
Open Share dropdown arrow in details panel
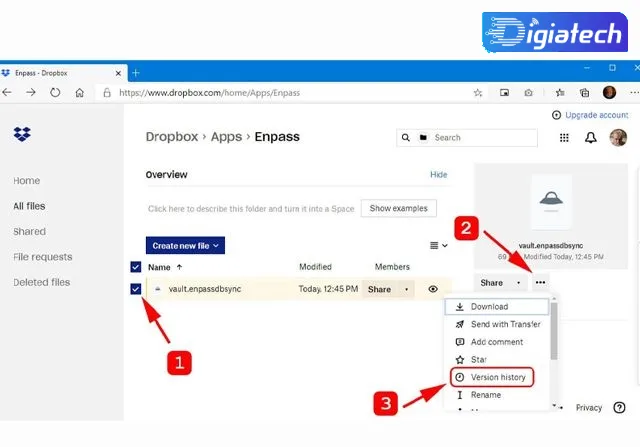(519, 283)
